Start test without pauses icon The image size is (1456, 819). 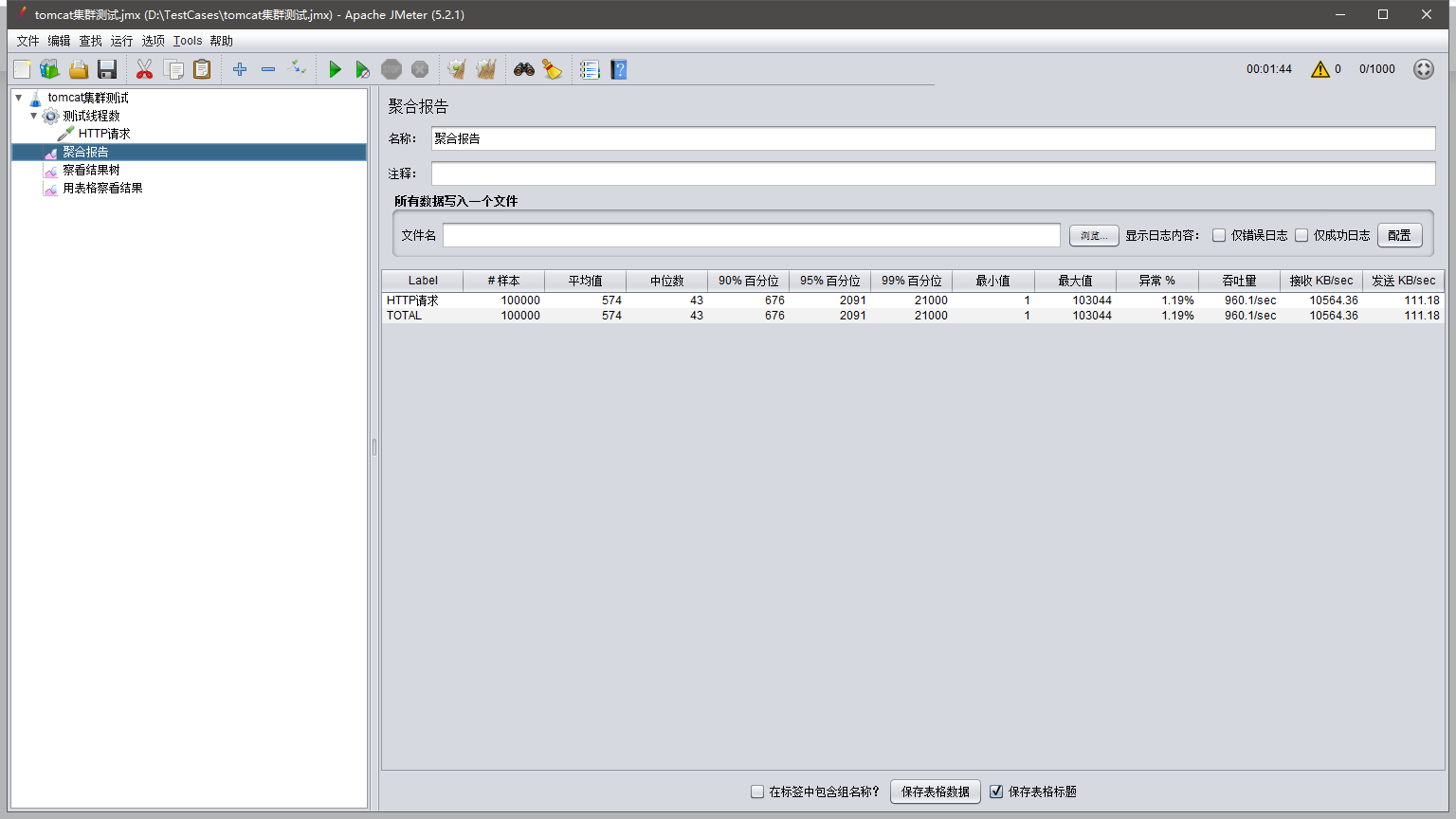363,69
